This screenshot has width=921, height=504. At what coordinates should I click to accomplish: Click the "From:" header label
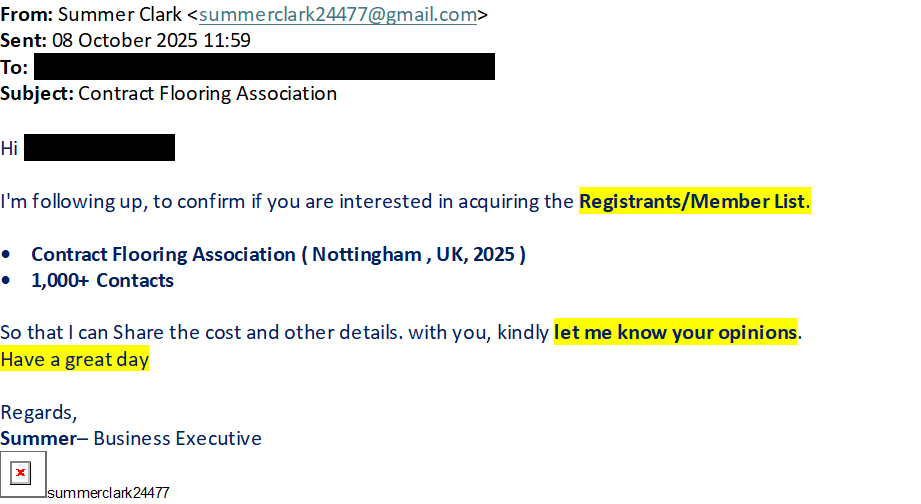tap(27, 15)
